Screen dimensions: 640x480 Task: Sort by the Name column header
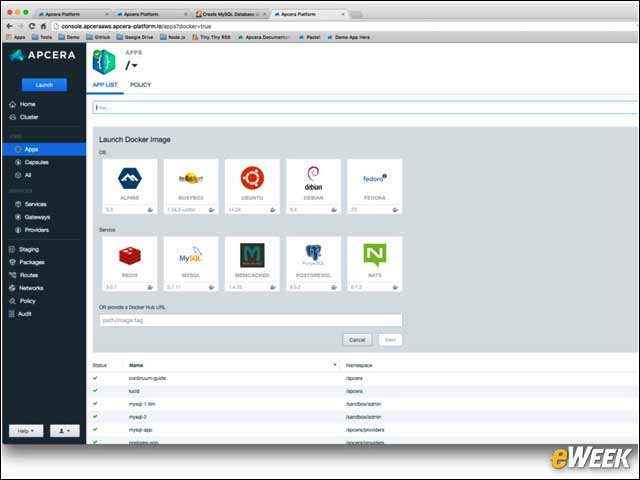(x=136, y=365)
